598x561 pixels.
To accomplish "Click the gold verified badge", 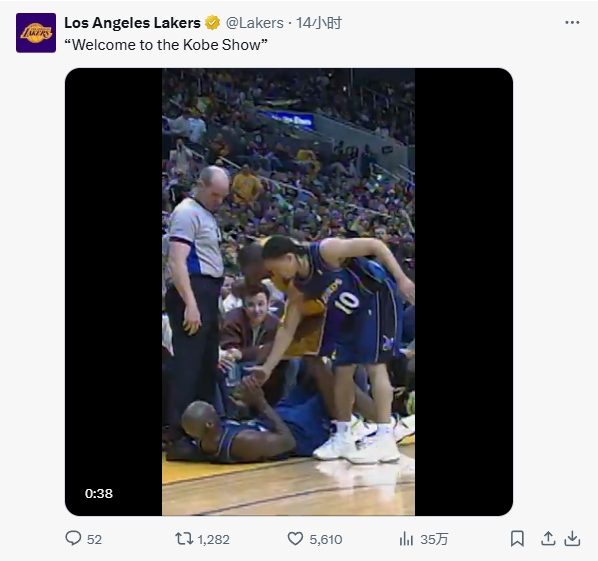I will tap(212, 23).
